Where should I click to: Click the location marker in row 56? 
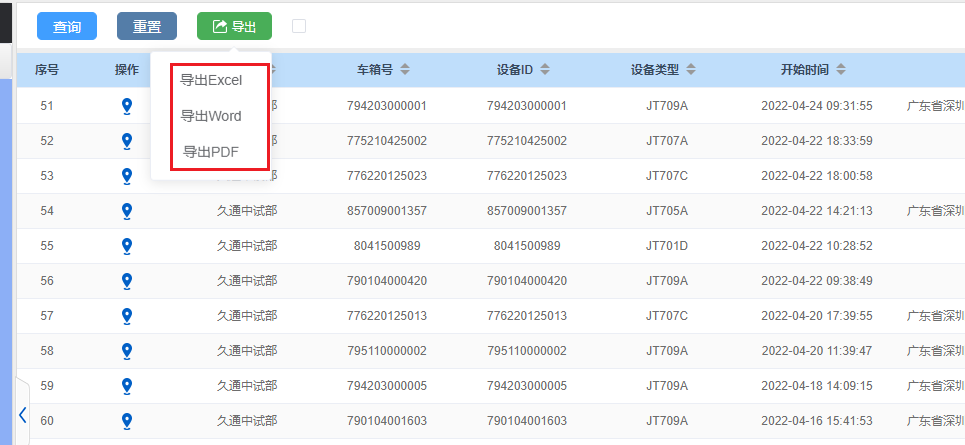click(x=127, y=281)
